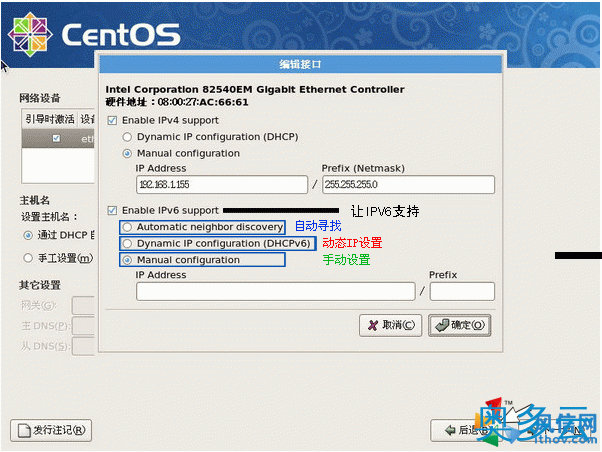Select IPv4 Manual configuration radio button

[127, 154]
